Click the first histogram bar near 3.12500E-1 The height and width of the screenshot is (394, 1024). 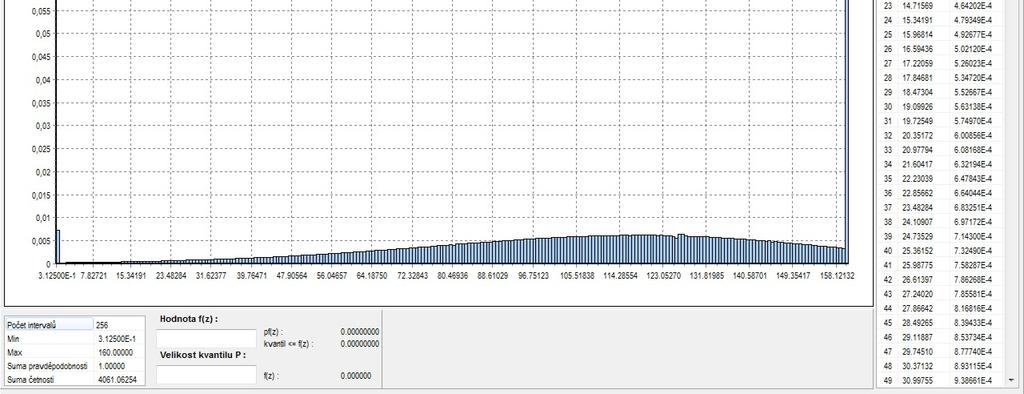click(x=58, y=247)
